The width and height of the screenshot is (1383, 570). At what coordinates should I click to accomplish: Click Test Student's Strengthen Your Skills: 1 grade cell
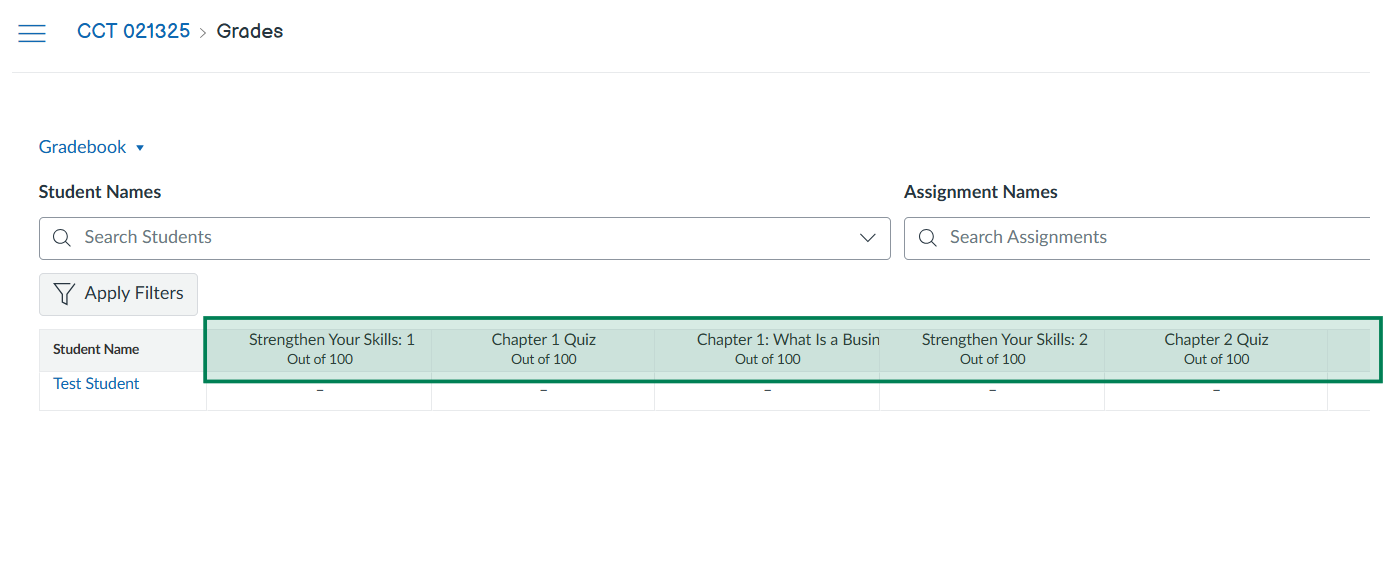pos(319,391)
